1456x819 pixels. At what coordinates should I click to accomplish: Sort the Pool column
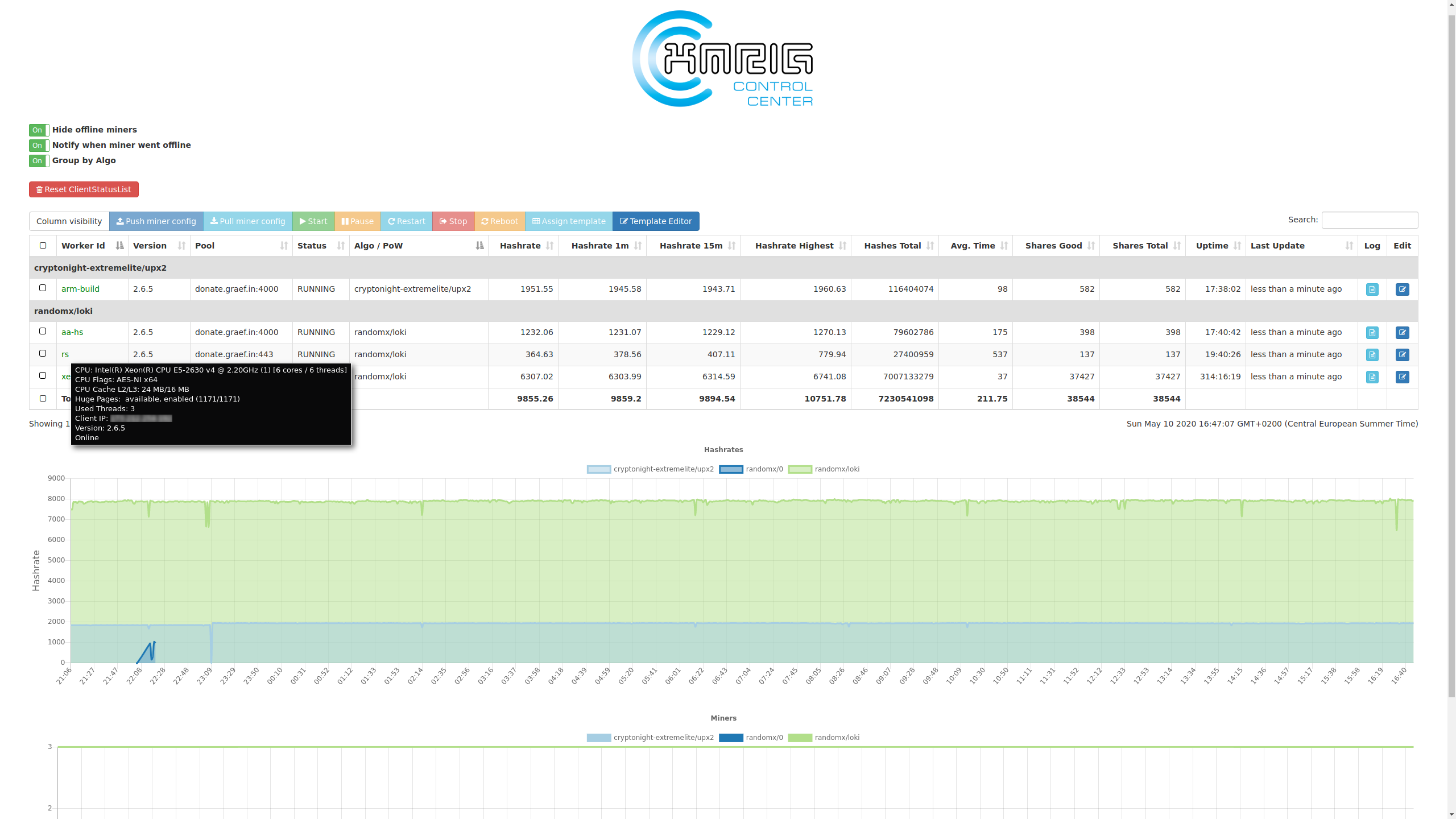click(x=283, y=246)
